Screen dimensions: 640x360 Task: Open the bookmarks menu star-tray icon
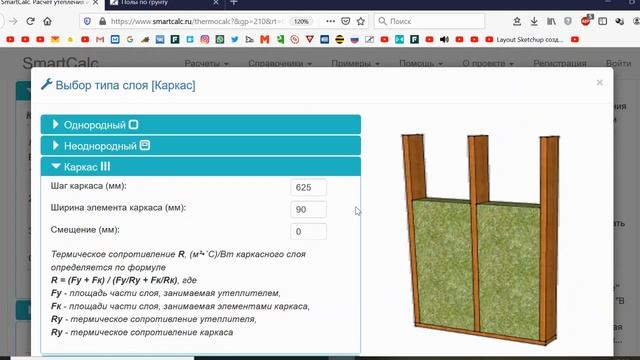(517, 21)
